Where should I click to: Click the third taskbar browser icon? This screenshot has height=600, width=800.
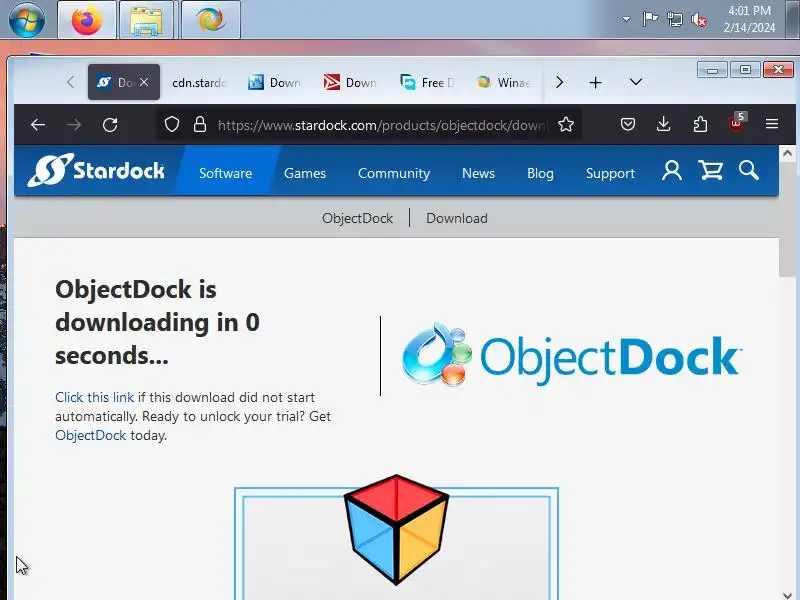point(211,20)
